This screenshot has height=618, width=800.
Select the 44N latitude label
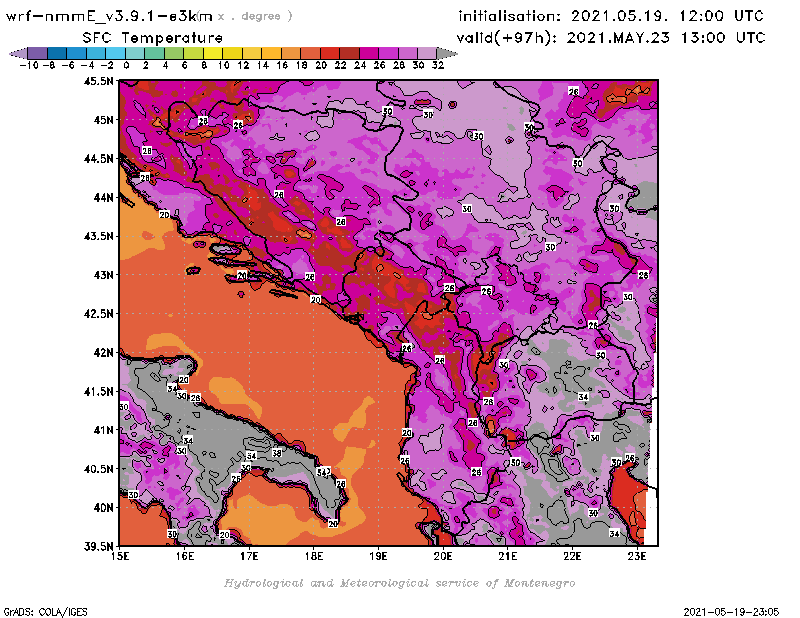click(x=103, y=197)
